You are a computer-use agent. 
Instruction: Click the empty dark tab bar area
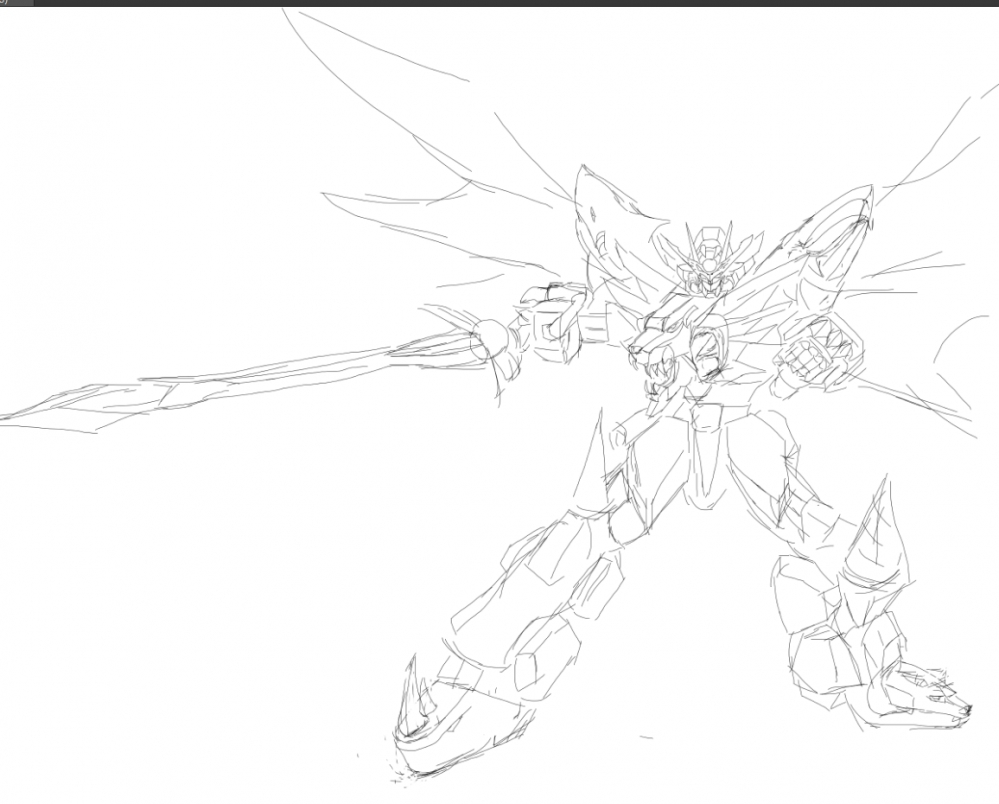pos(500,3)
